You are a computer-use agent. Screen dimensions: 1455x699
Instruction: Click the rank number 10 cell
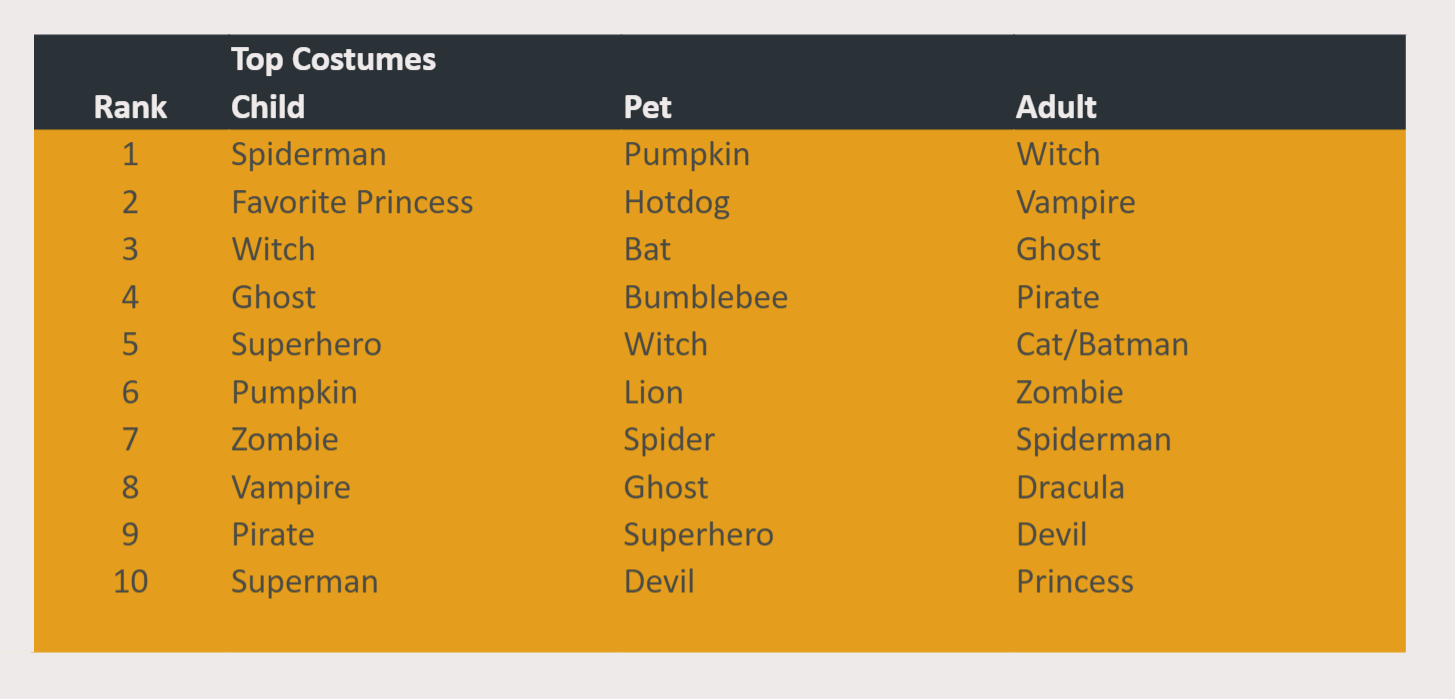pos(130,582)
